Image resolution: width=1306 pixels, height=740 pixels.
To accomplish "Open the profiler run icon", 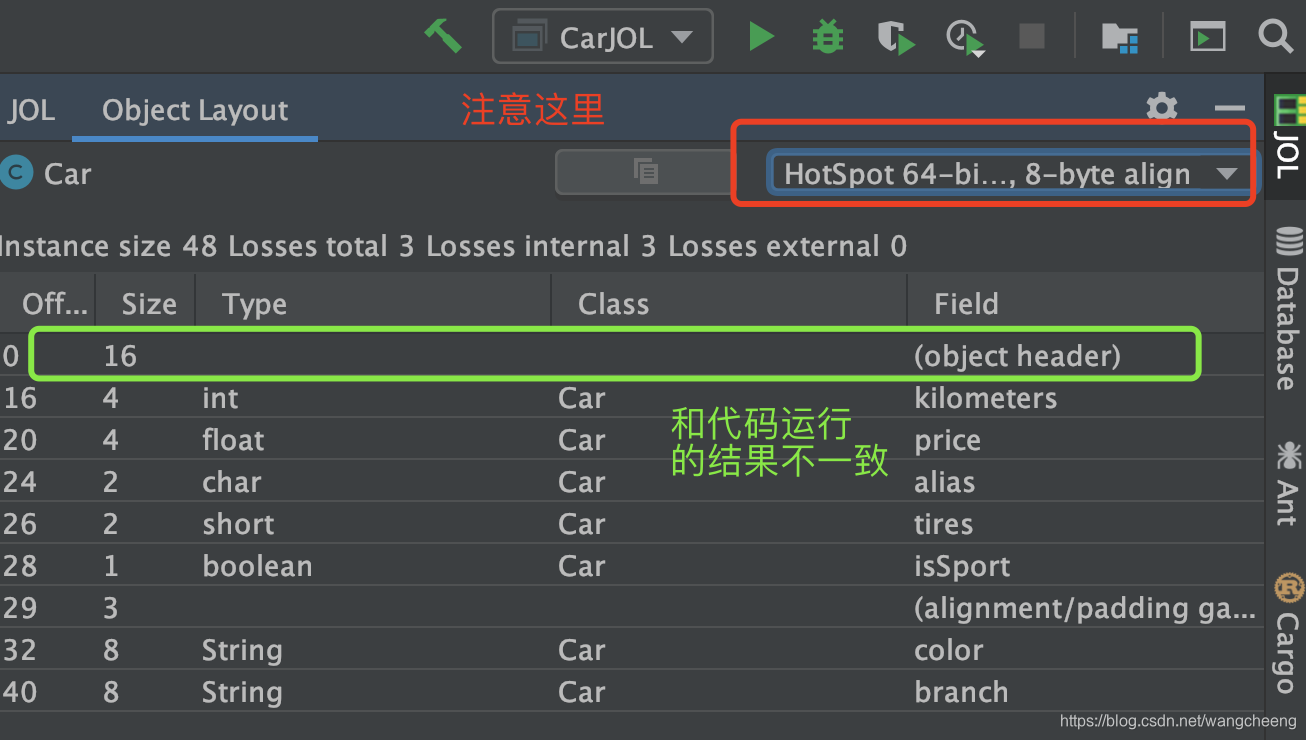I will [965, 38].
